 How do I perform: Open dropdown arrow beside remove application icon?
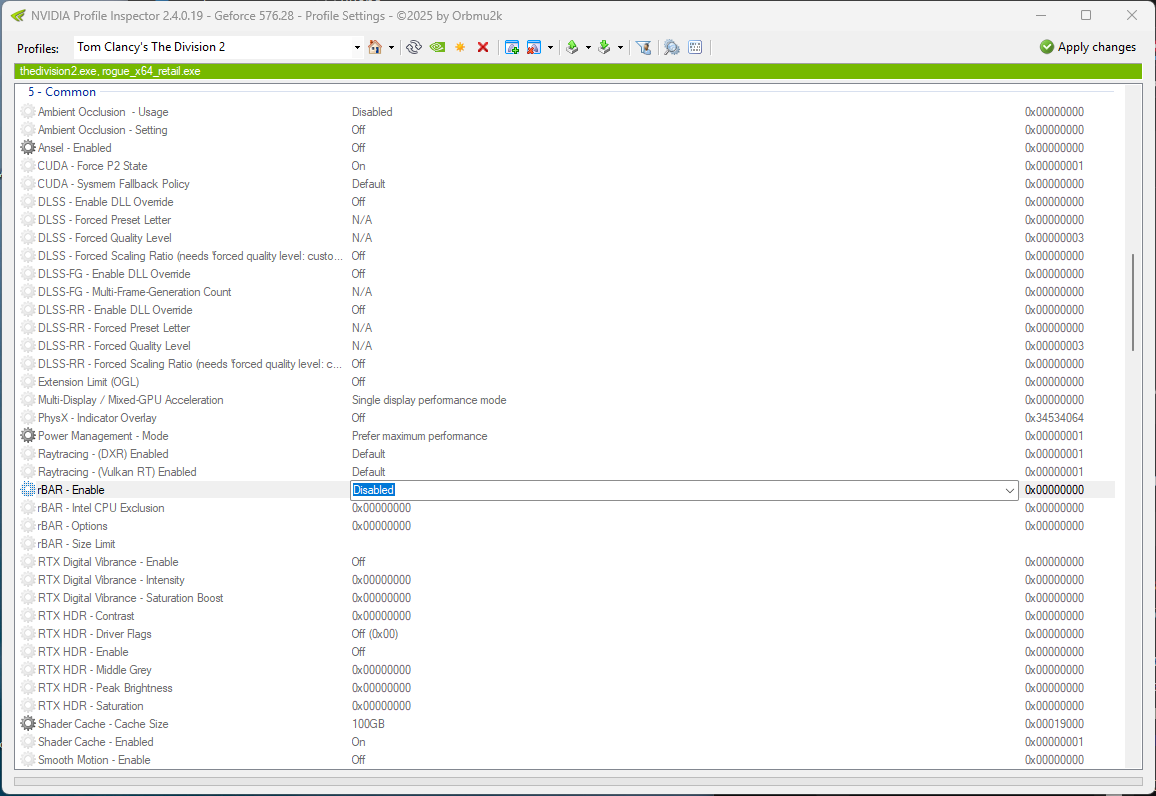tap(550, 47)
